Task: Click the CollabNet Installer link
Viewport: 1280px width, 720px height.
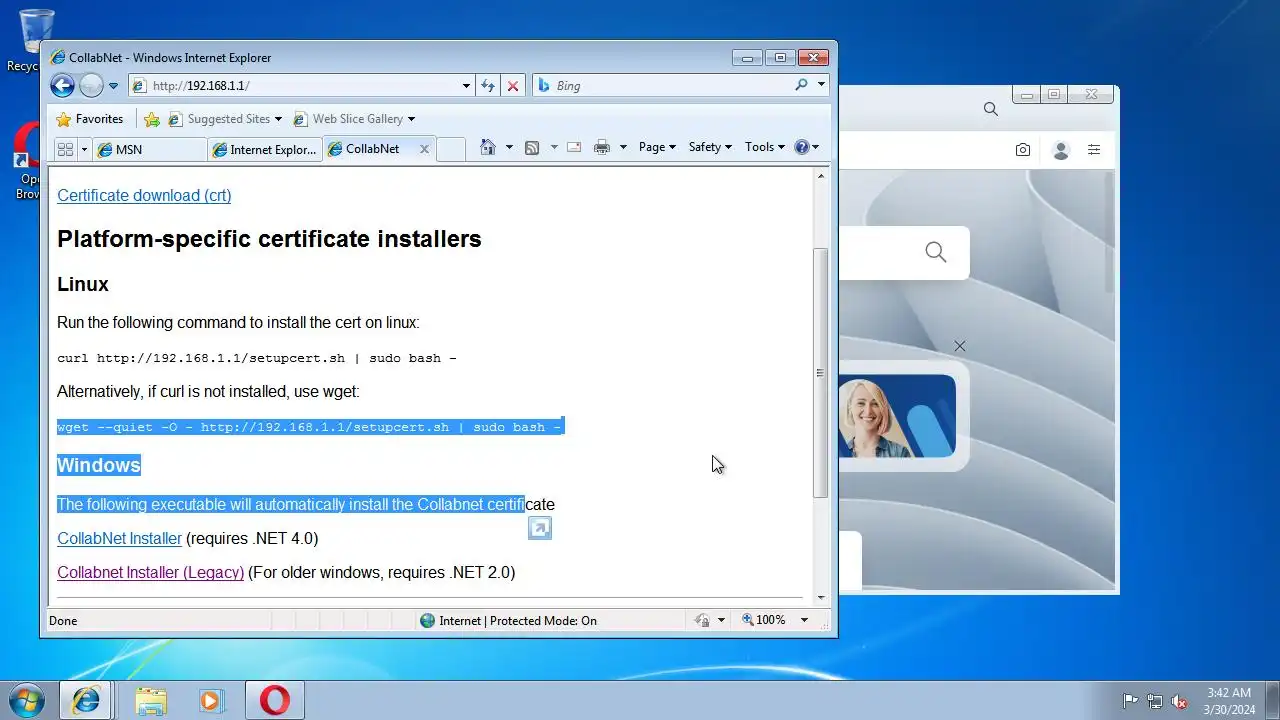Action: pyautogui.click(x=119, y=539)
